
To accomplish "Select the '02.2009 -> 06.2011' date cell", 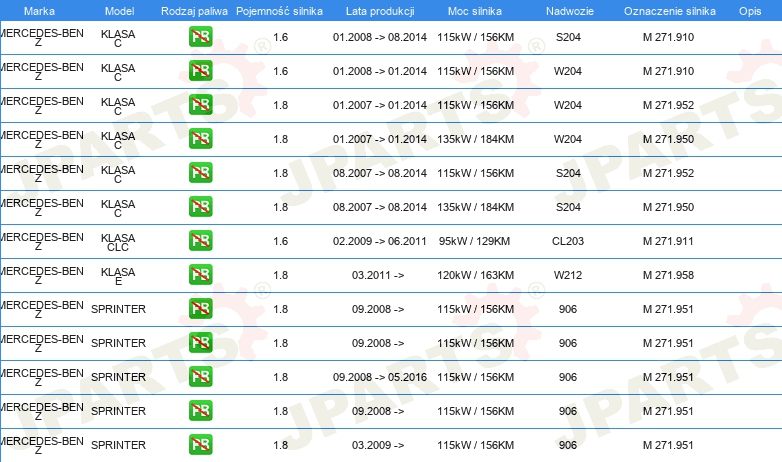I will pyautogui.click(x=380, y=241).
